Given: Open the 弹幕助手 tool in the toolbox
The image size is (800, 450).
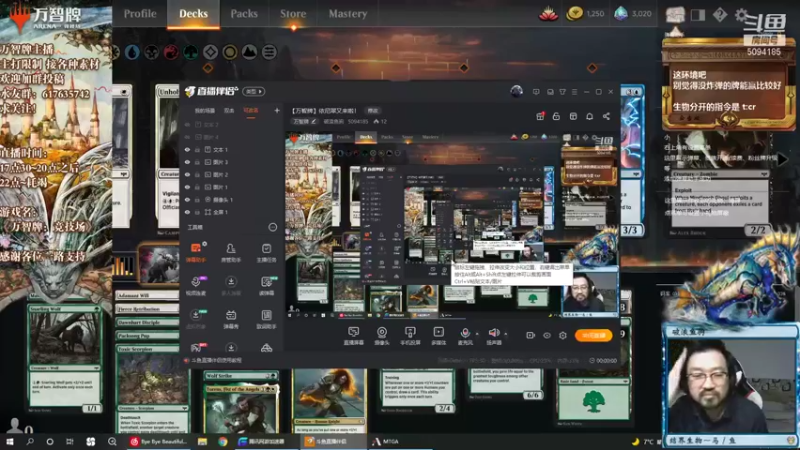Looking at the screenshot, I should pyautogui.click(x=195, y=252).
